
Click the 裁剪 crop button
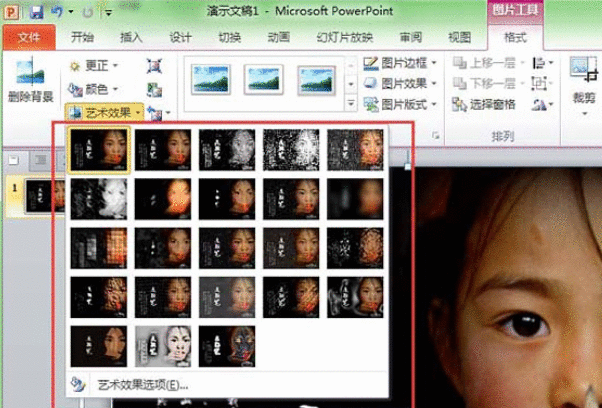(x=584, y=85)
